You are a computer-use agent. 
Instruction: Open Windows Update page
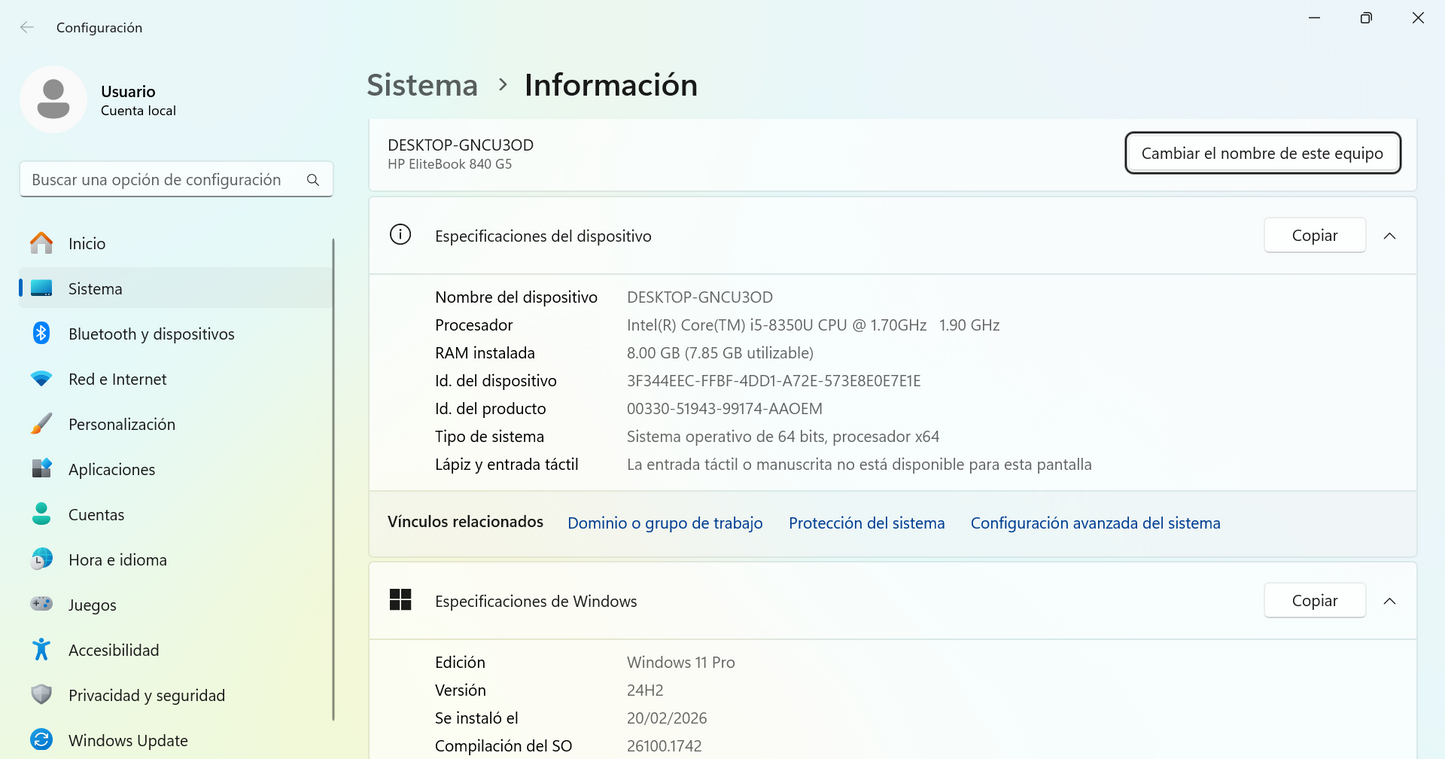176,740
